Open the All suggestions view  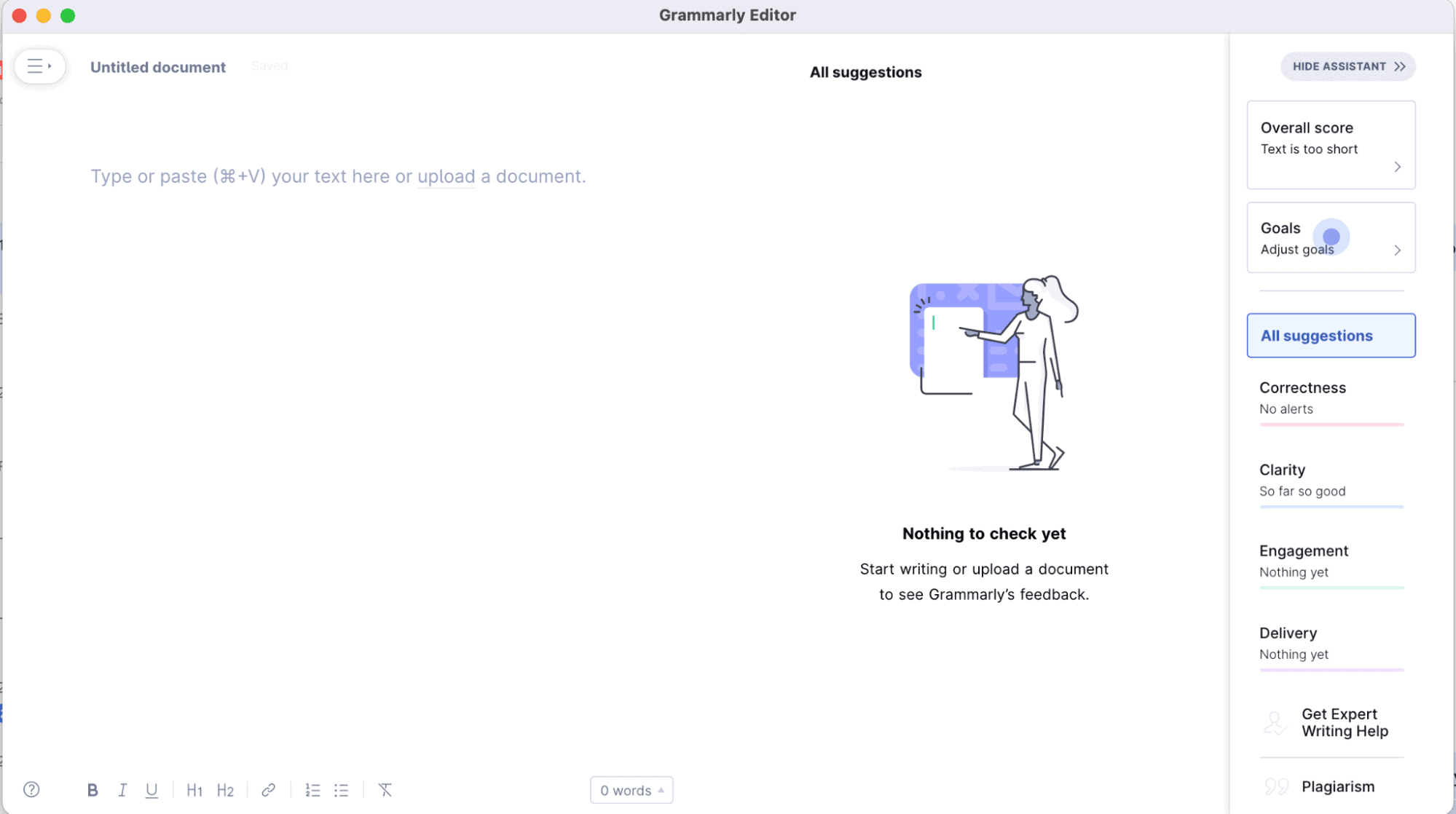tap(1331, 335)
